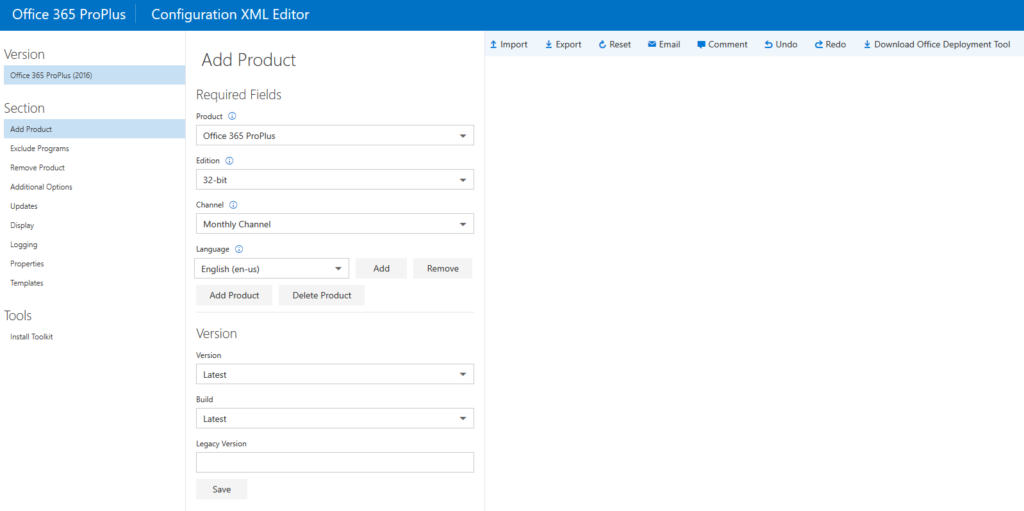This screenshot has width=1024, height=511.
Task: Click the Download Office Deployment Tool icon
Action: click(x=867, y=44)
